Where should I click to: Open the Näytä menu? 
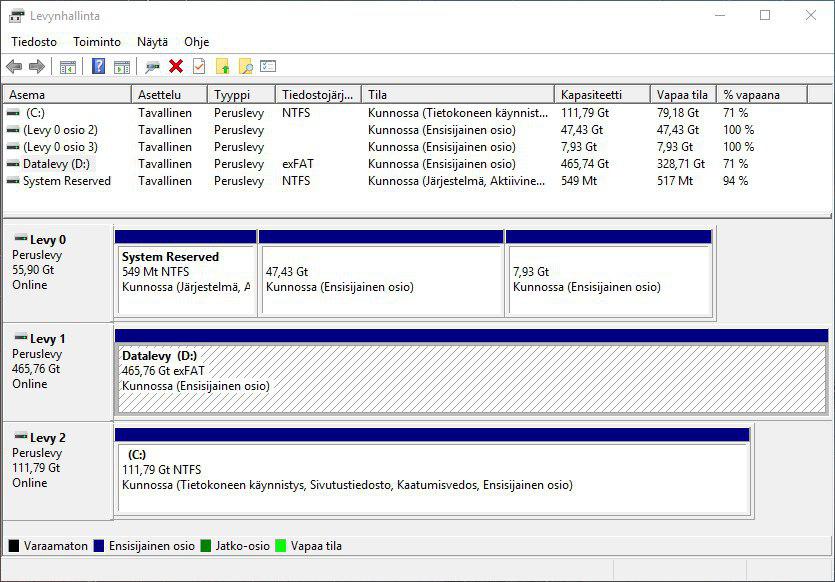[153, 42]
